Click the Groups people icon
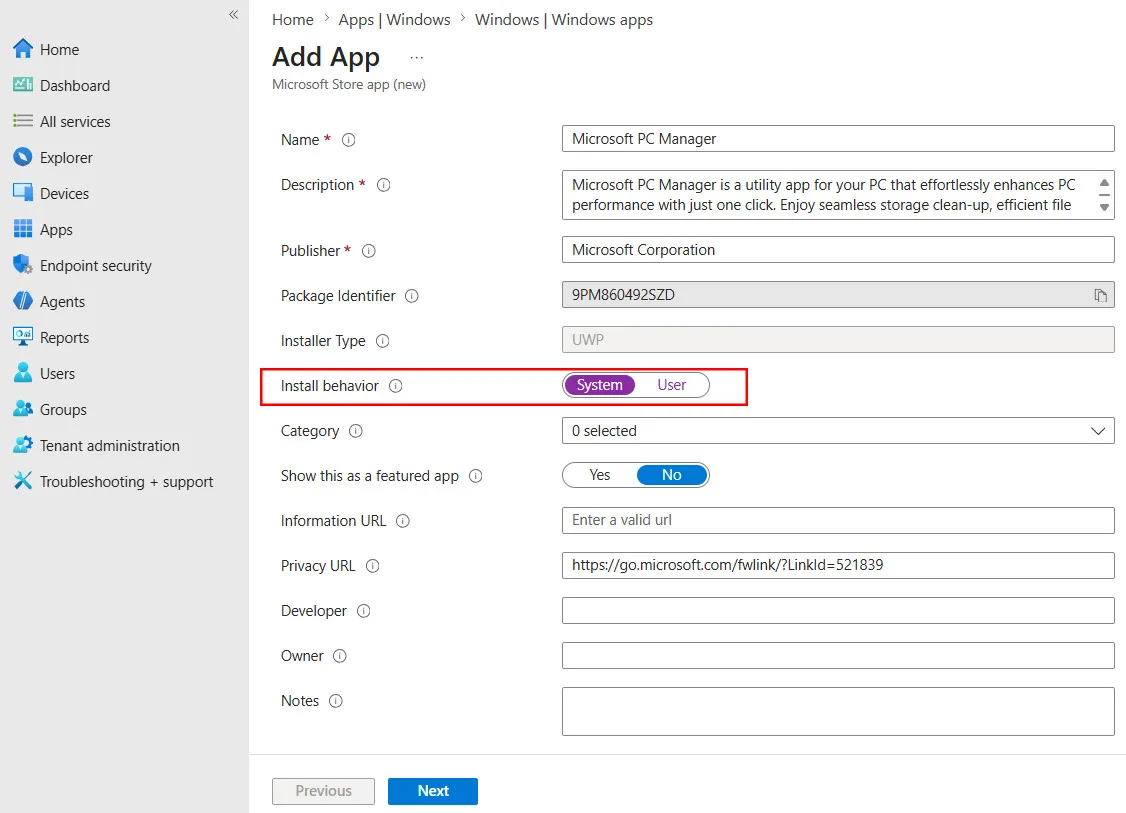Viewport: 1126px width, 813px height. (x=23, y=409)
